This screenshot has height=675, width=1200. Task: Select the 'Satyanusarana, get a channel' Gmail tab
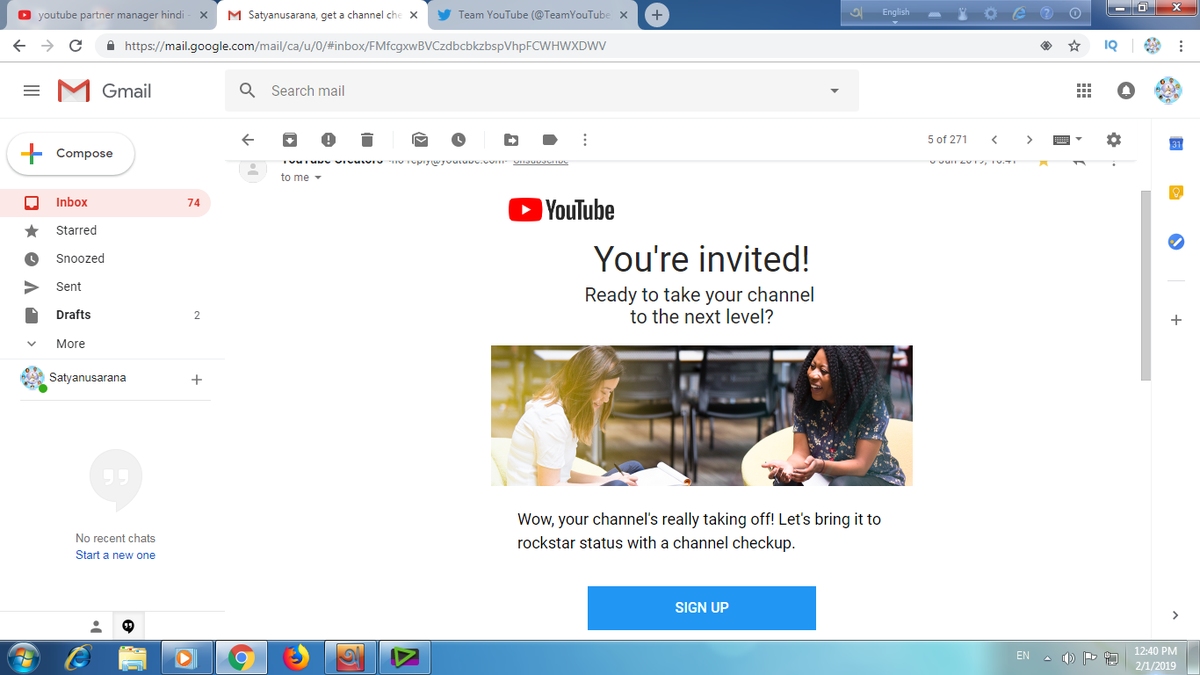tap(321, 15)
